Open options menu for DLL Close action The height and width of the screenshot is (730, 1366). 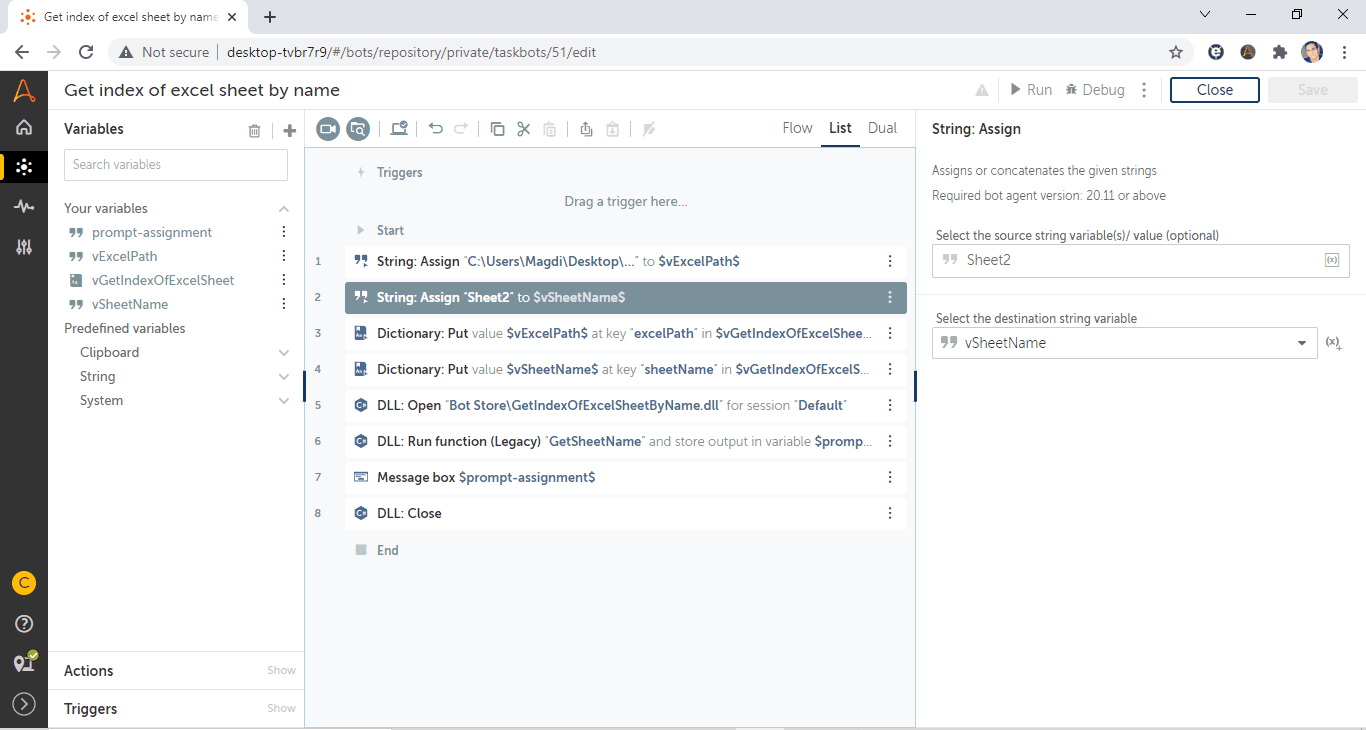pos(890,513)
